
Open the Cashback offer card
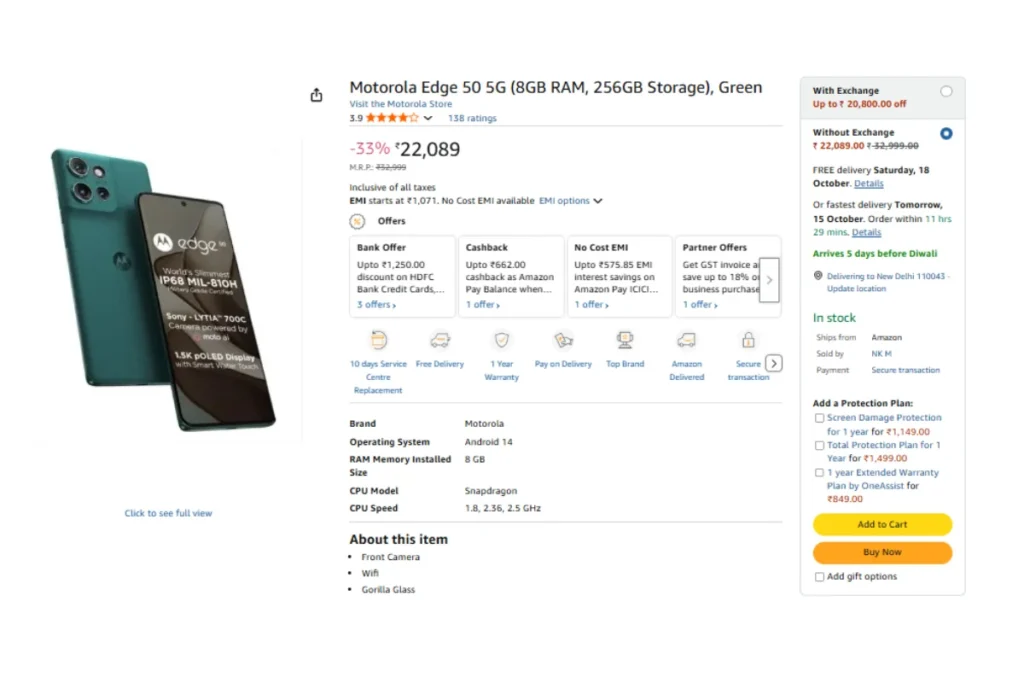(x=510, y=276)
